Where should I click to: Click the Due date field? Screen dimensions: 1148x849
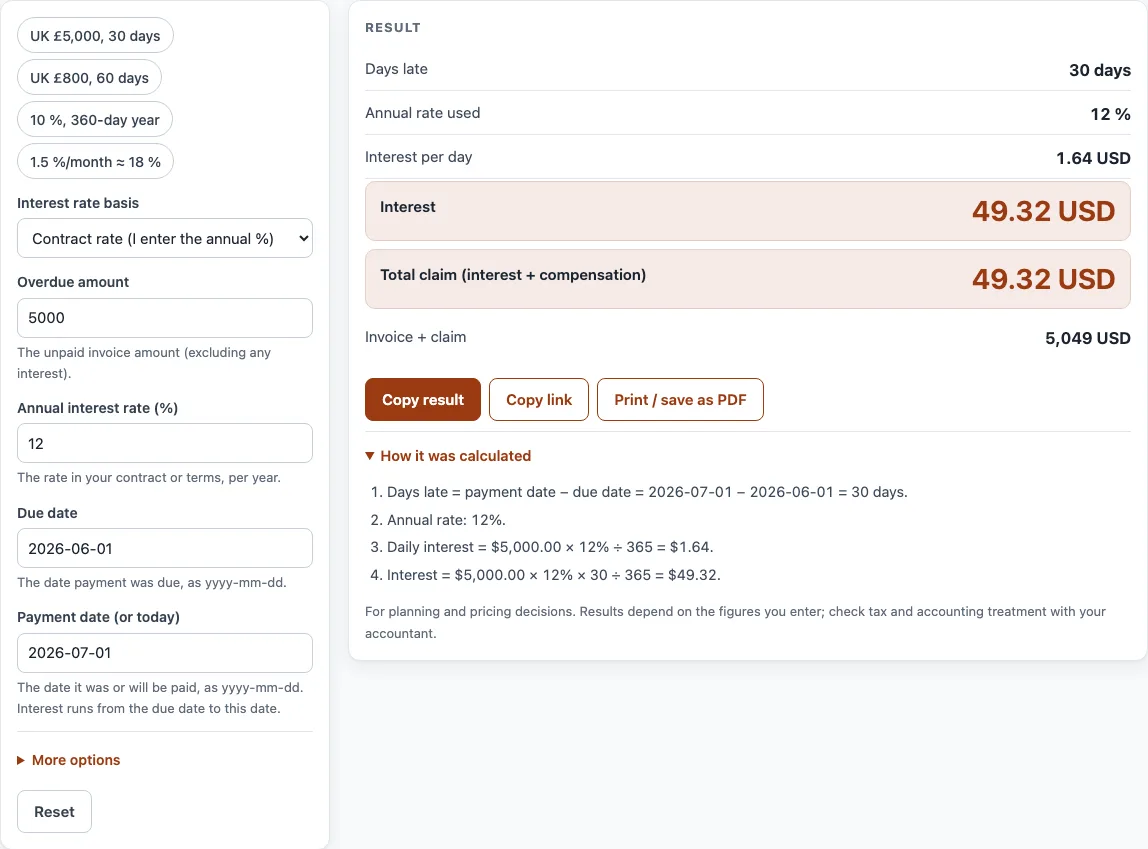click(x=165, y=548)
